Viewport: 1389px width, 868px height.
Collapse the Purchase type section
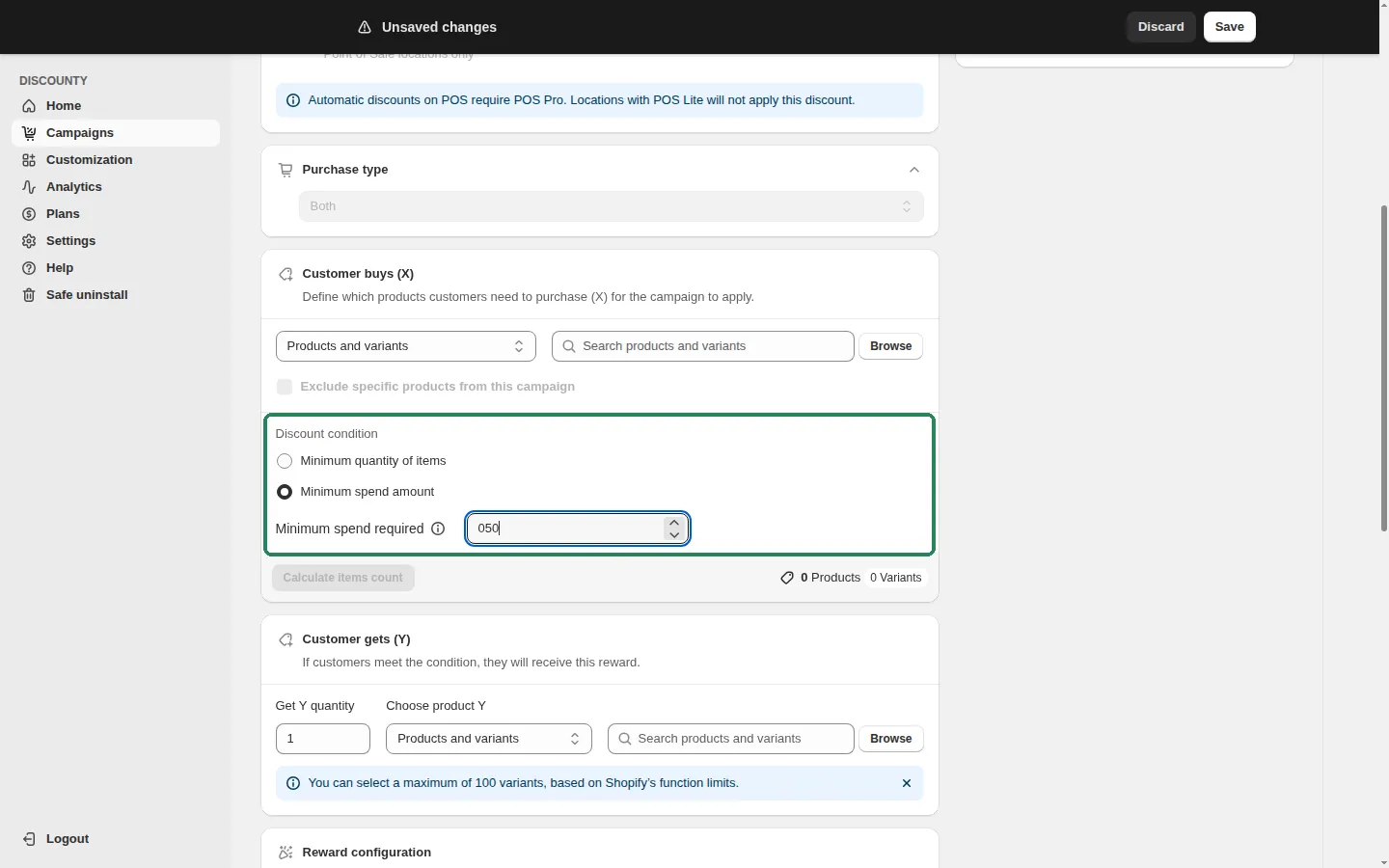913,170
